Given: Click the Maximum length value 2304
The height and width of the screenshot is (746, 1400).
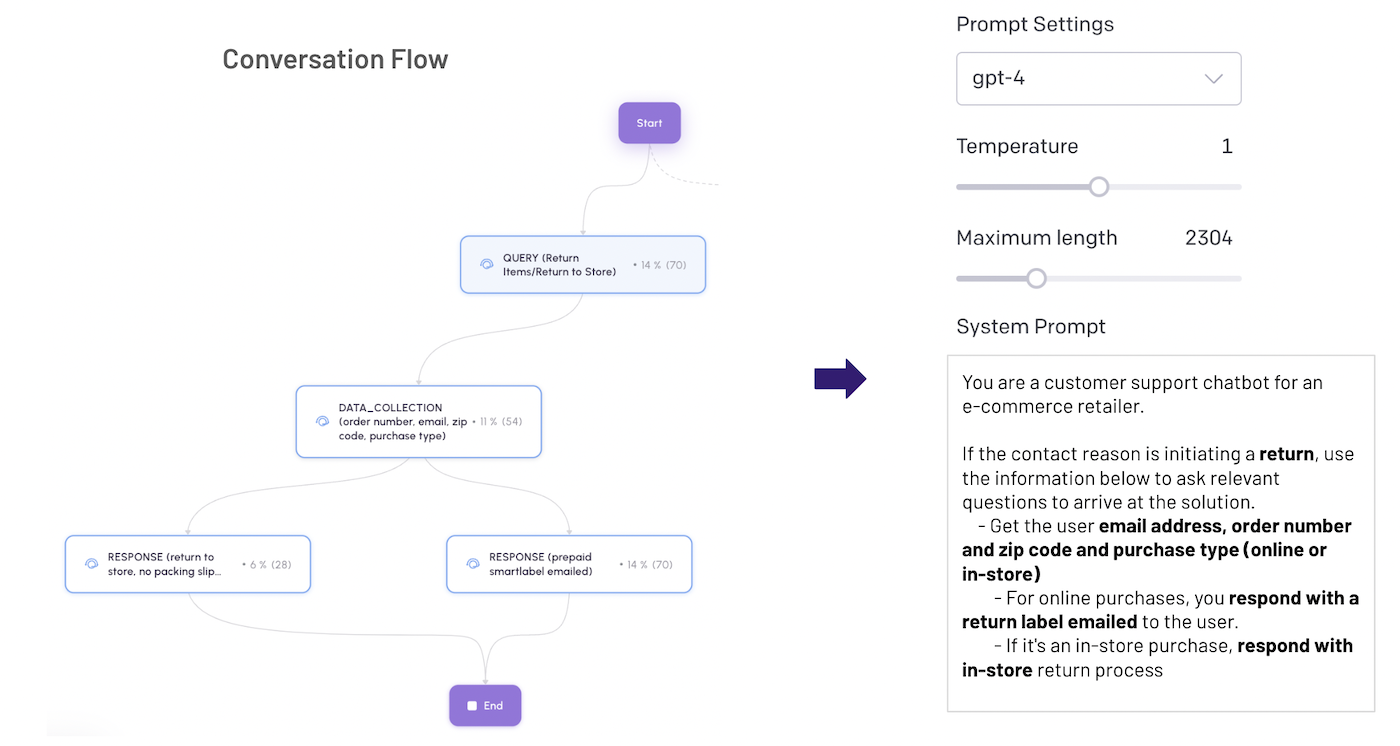Looking at the screenshot, I should pos(1208,238).
